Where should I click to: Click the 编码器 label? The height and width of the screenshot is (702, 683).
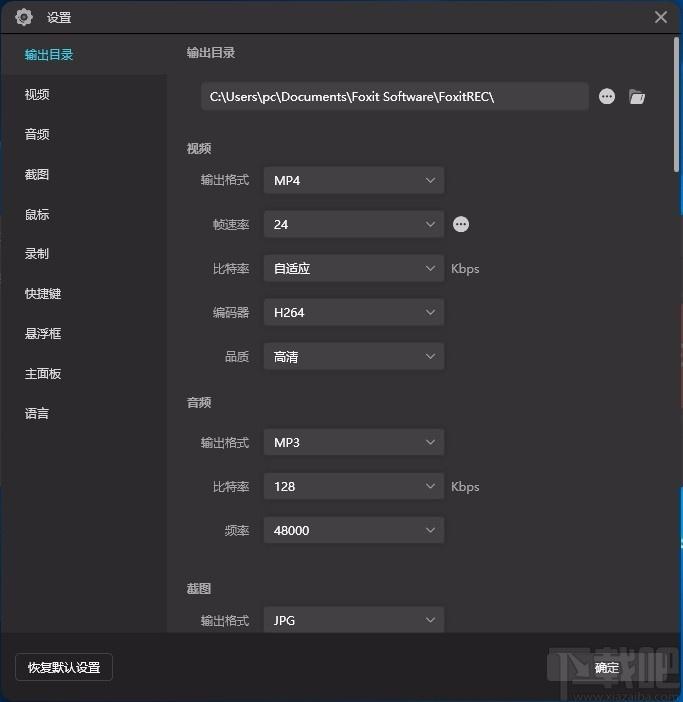pyautogui.click(x=231, y=312)
